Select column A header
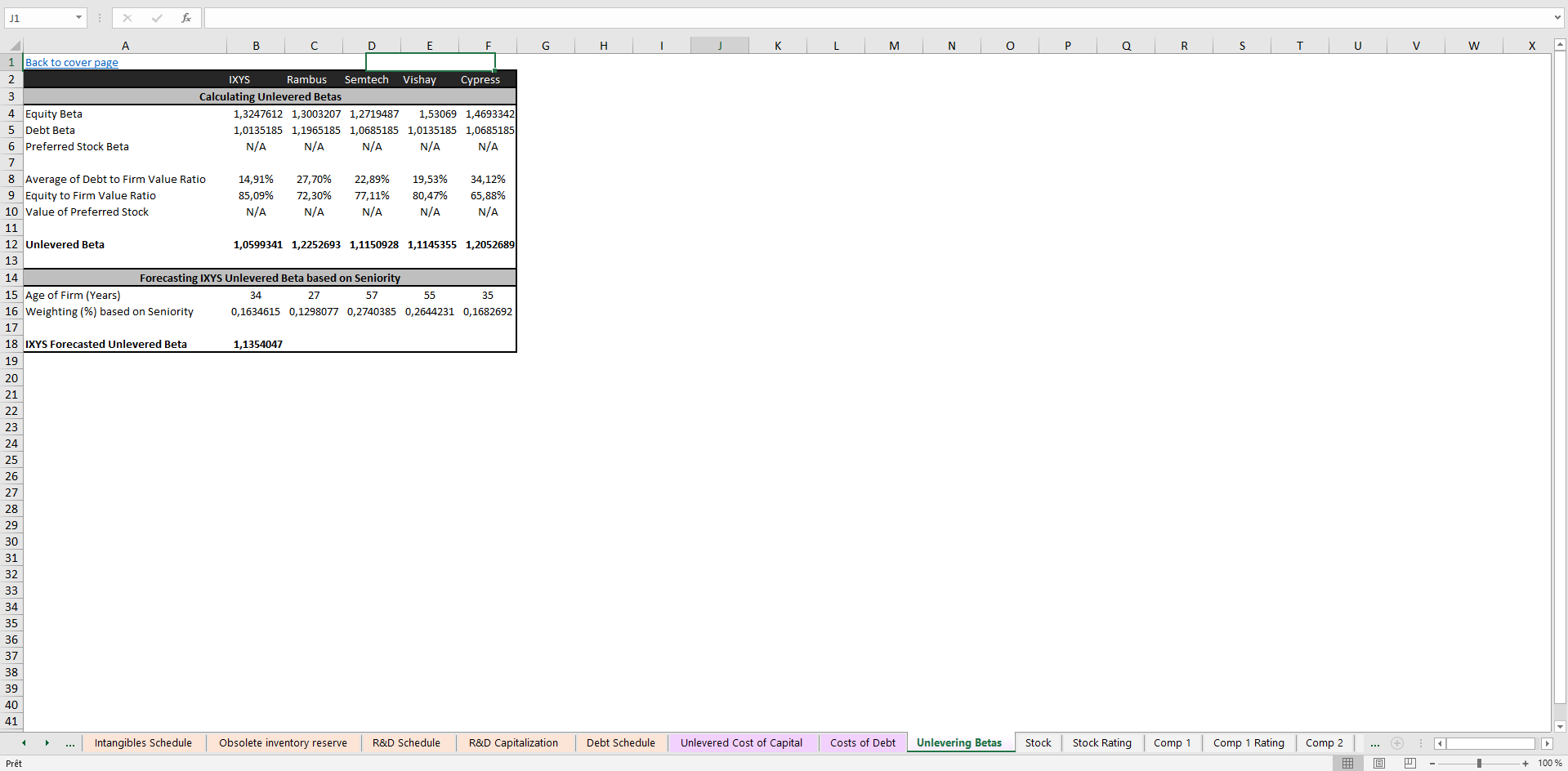 click(125, 46)
